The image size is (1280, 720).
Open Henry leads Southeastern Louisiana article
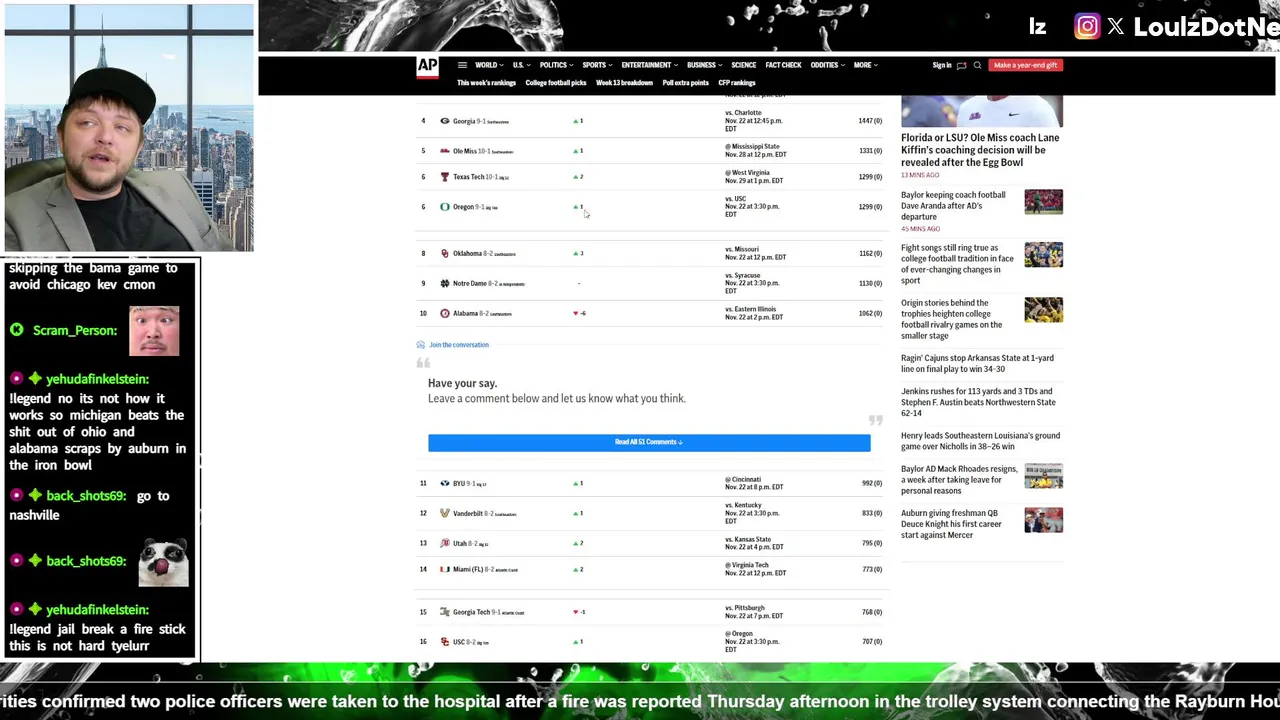tap(980, 441)
